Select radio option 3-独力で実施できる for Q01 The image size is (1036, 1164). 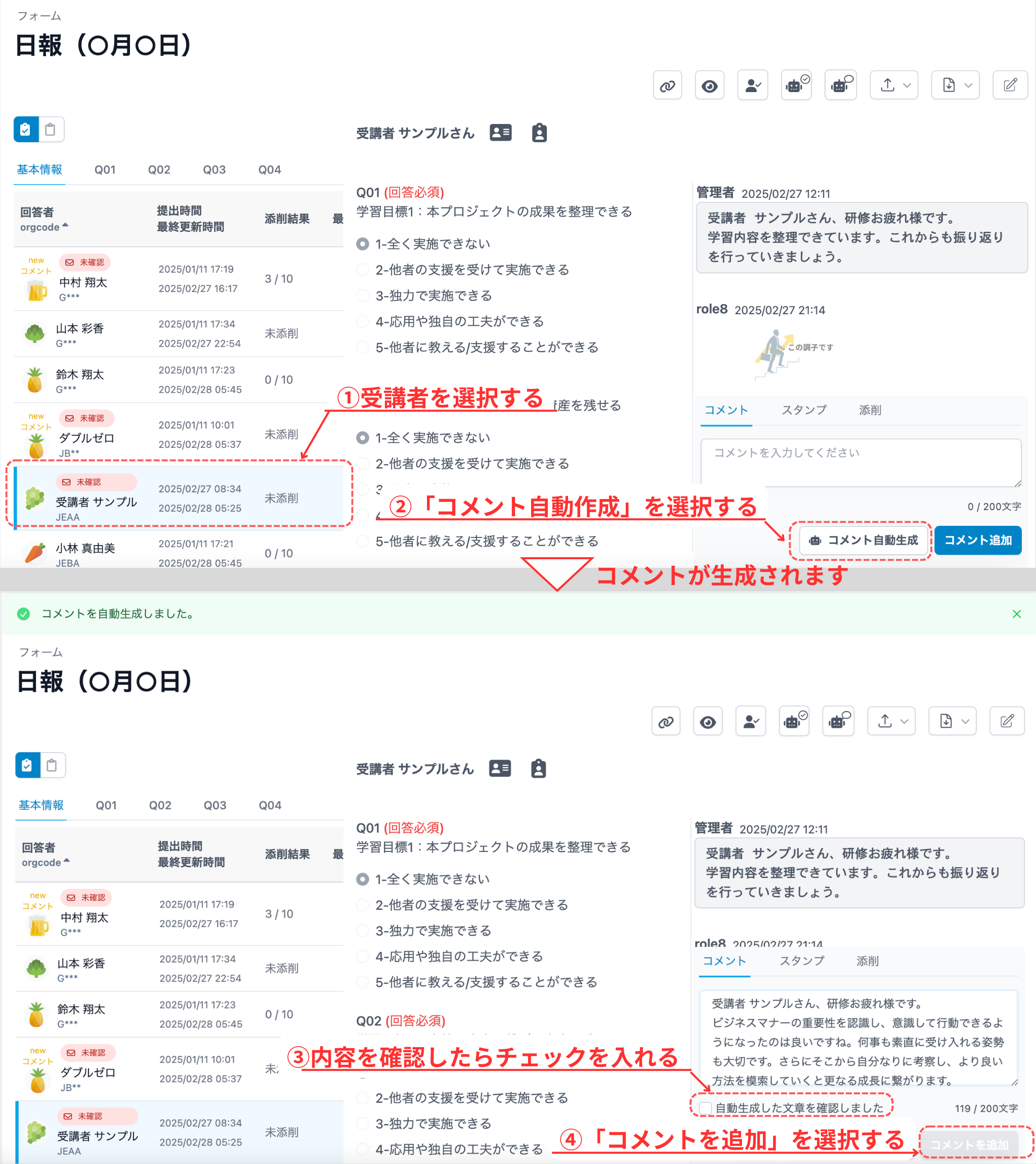(363, 296)
